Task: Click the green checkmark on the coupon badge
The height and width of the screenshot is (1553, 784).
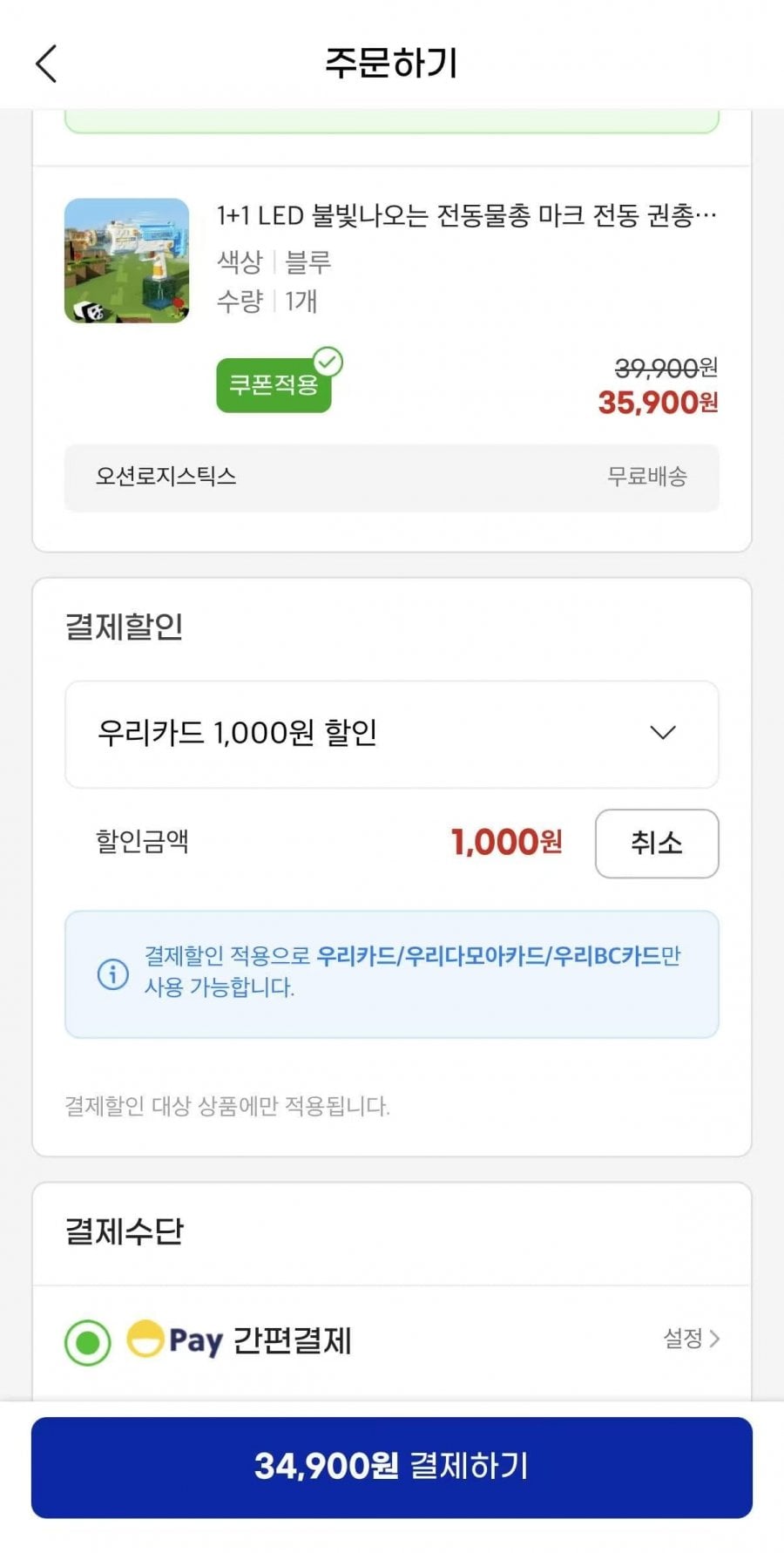Action: click(x=328, y=362)
